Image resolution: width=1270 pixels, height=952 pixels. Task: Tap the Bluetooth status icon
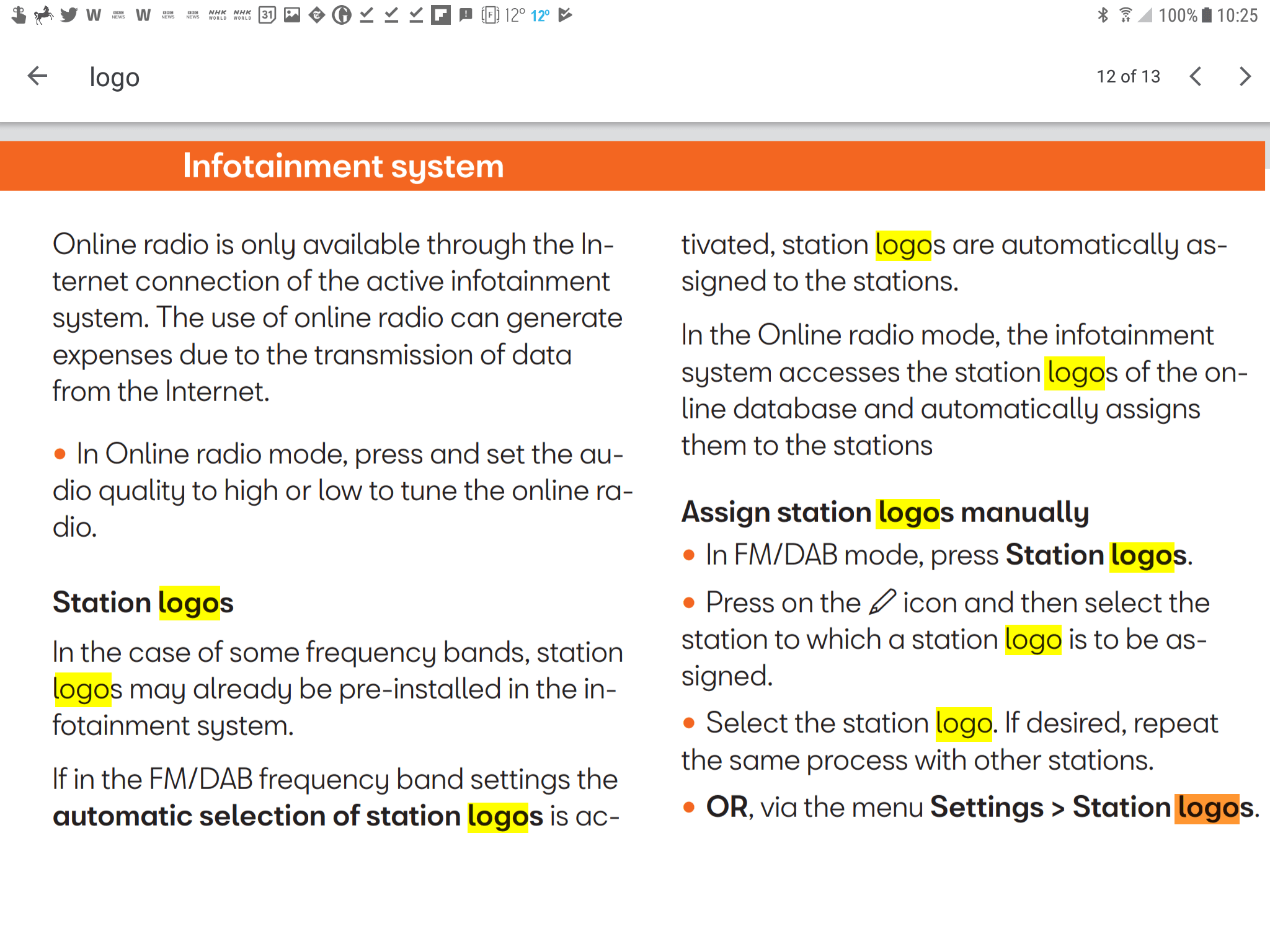[x=1103, y=15]
